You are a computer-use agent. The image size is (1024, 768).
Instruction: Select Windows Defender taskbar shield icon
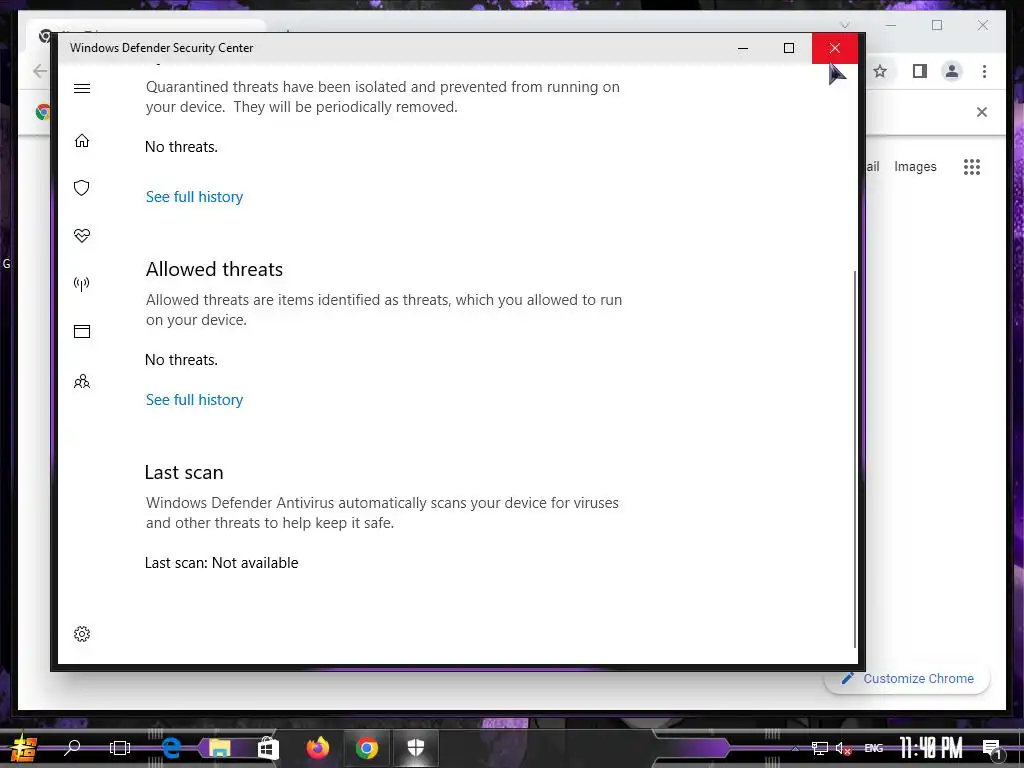415,748
